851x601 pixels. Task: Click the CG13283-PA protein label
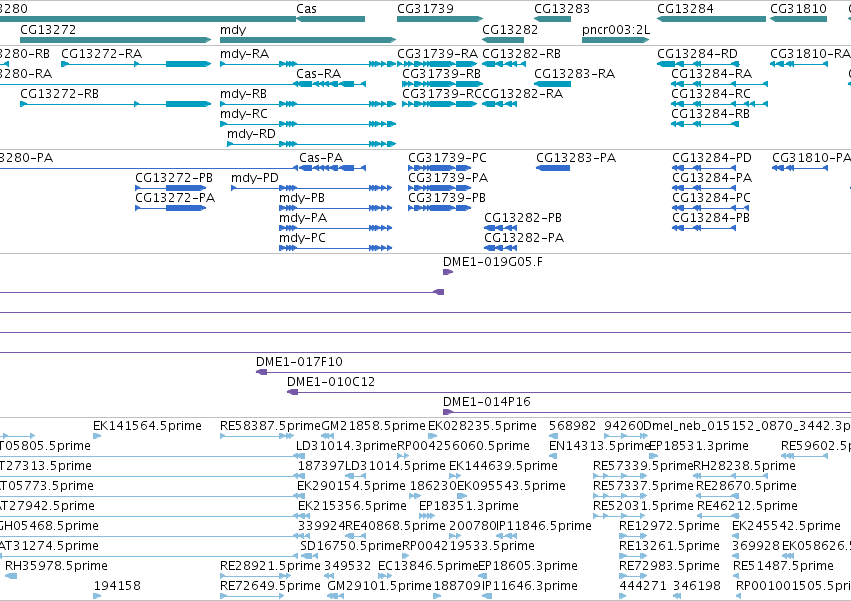(576, 158)
